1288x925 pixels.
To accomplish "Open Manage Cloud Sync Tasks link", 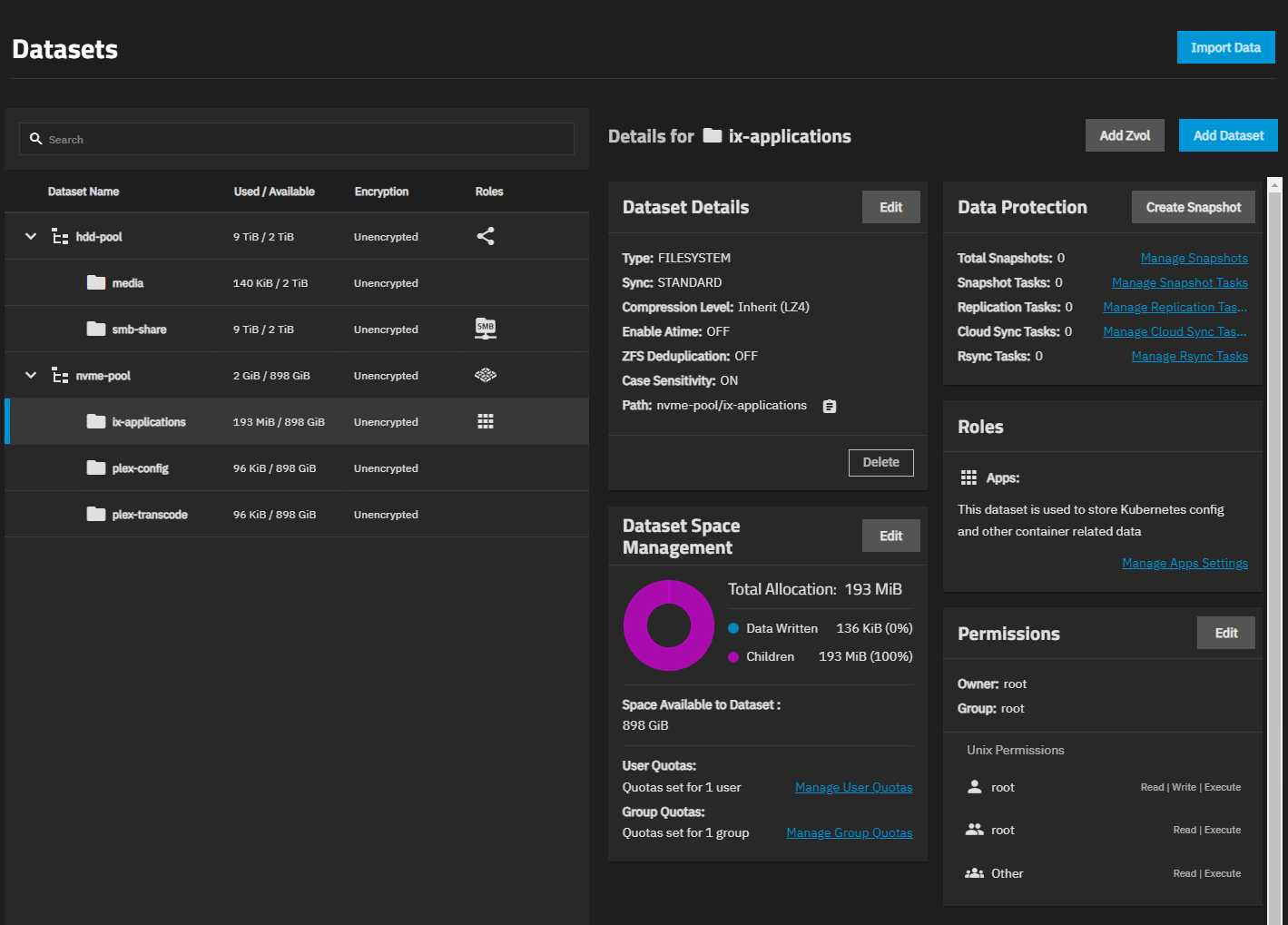I will (x=1175, y=331).
